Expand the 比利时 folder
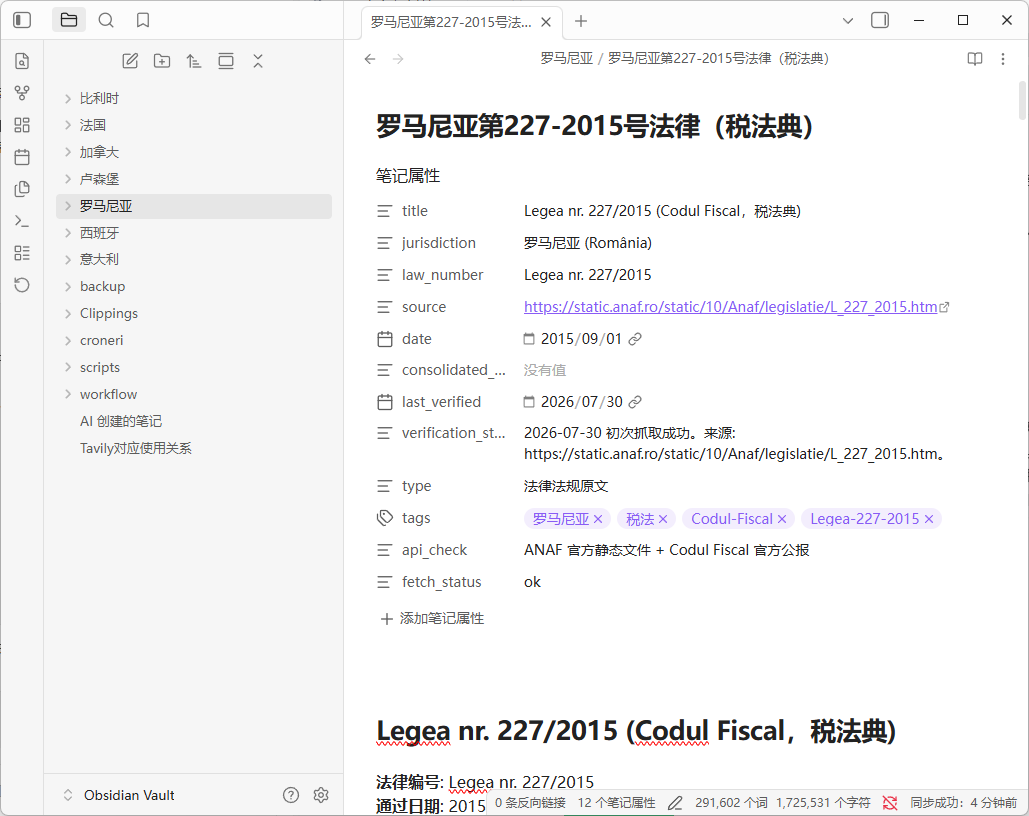This screenshot has height=816, width=1029. coord(68,98)
